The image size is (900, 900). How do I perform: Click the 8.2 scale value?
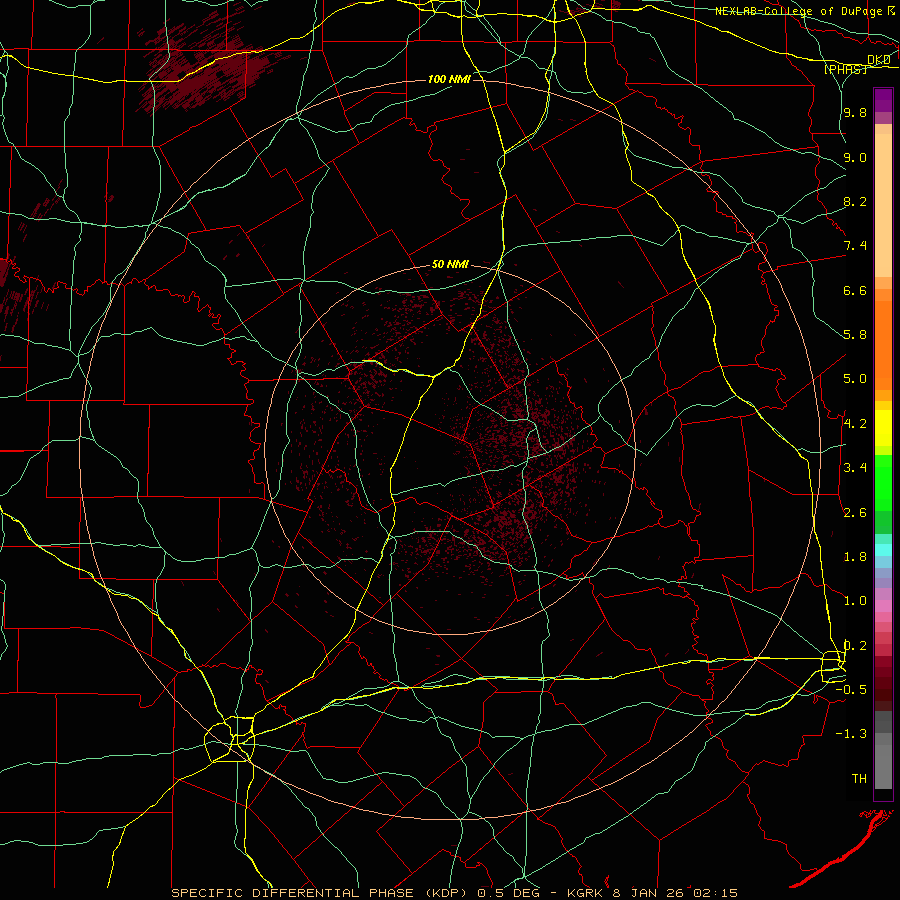[x=855, y=201]
